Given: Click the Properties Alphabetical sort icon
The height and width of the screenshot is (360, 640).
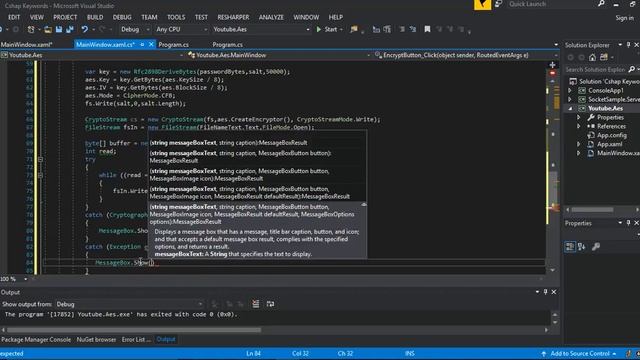Looking at the screenshot, I should tap(582, 247).
